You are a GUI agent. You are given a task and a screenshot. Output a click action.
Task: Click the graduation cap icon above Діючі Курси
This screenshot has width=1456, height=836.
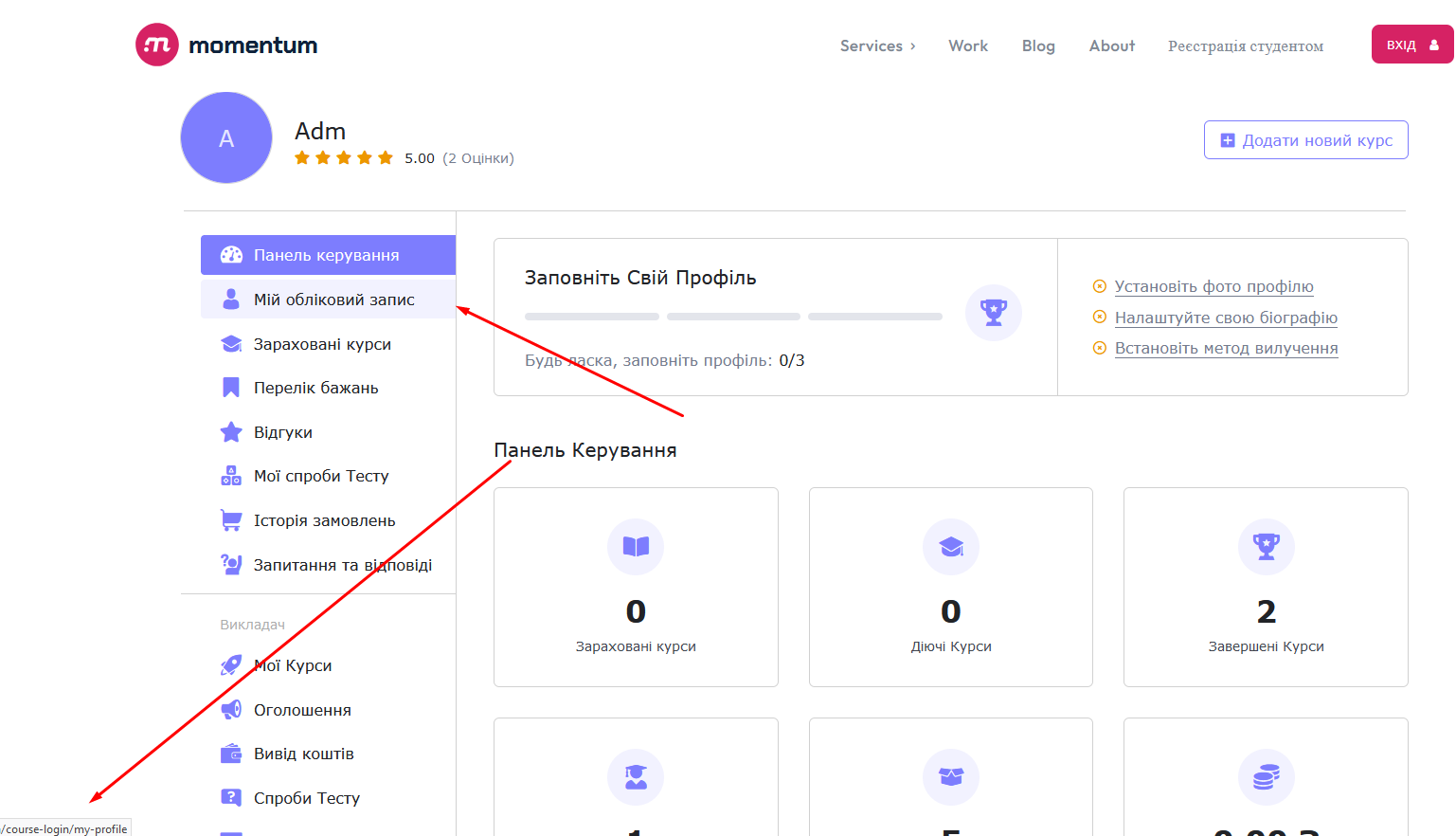pos(951,547)
